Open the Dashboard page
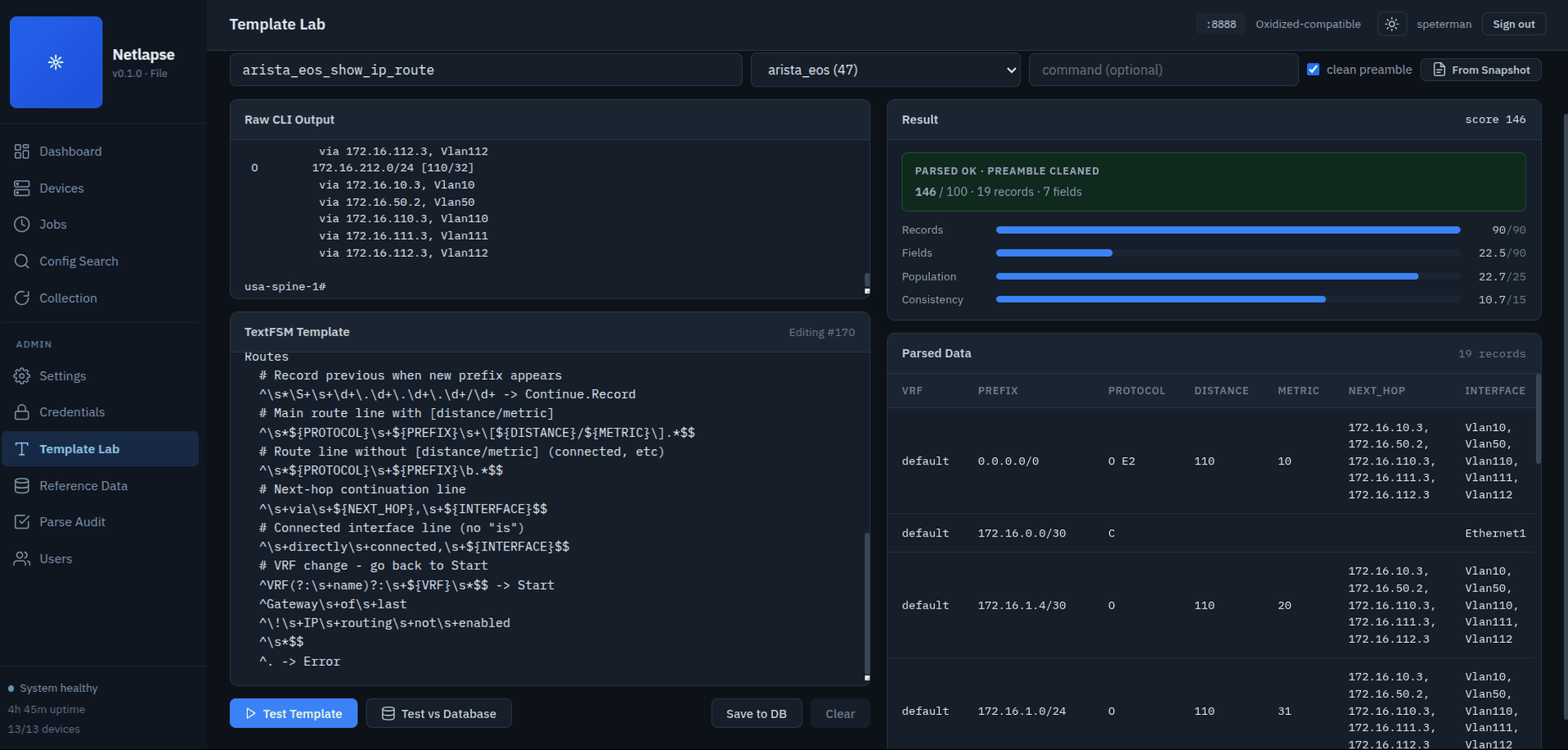Screen dimensions: 1568x750 [100, 151]
